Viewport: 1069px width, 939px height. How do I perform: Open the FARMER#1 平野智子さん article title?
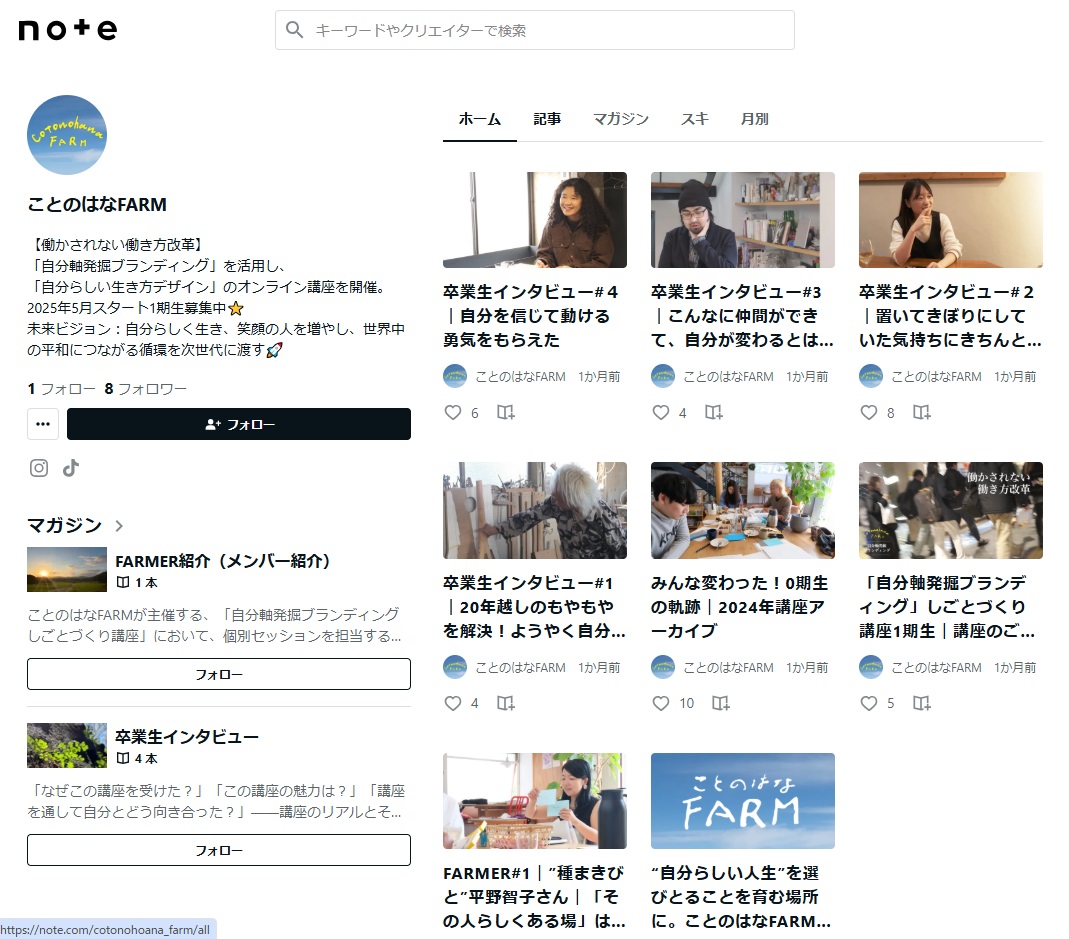[534, 897]
